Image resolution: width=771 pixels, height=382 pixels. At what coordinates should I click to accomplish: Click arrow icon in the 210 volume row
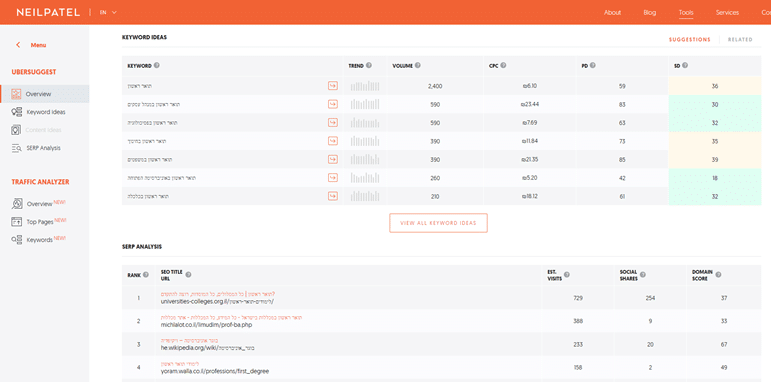click(x=333, y=196)
